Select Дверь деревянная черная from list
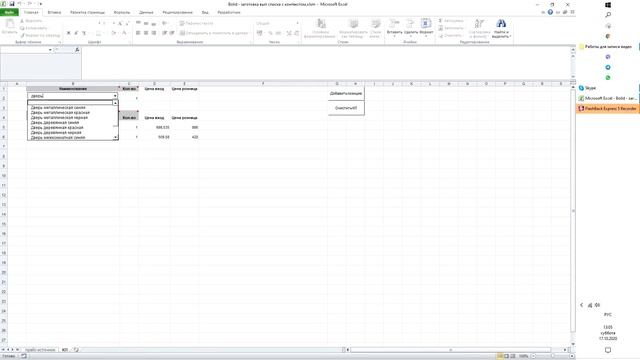Screen dimensions: 640x360 (56, 132)
